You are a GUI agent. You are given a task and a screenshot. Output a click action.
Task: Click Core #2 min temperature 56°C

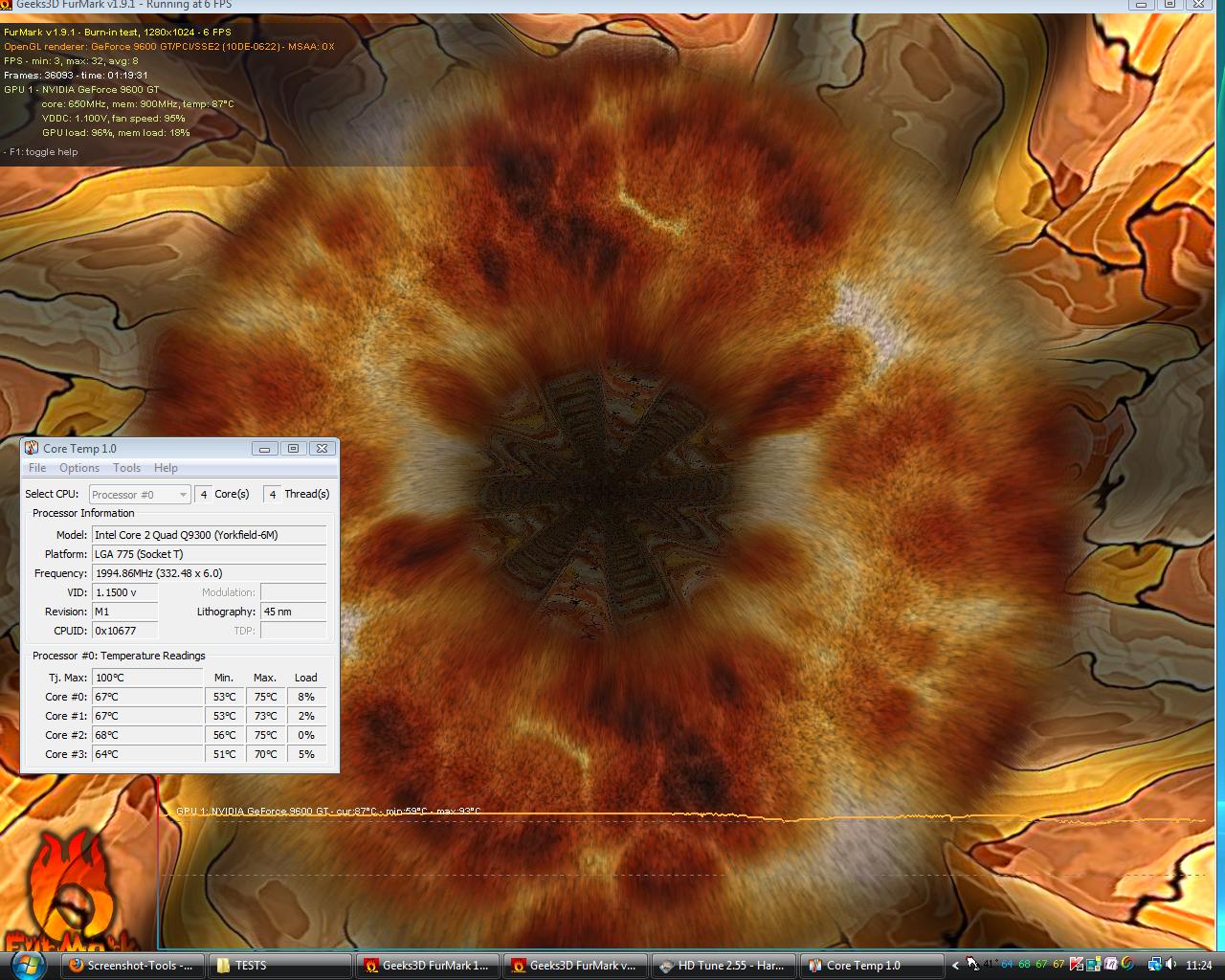click(x=225, y=735)
